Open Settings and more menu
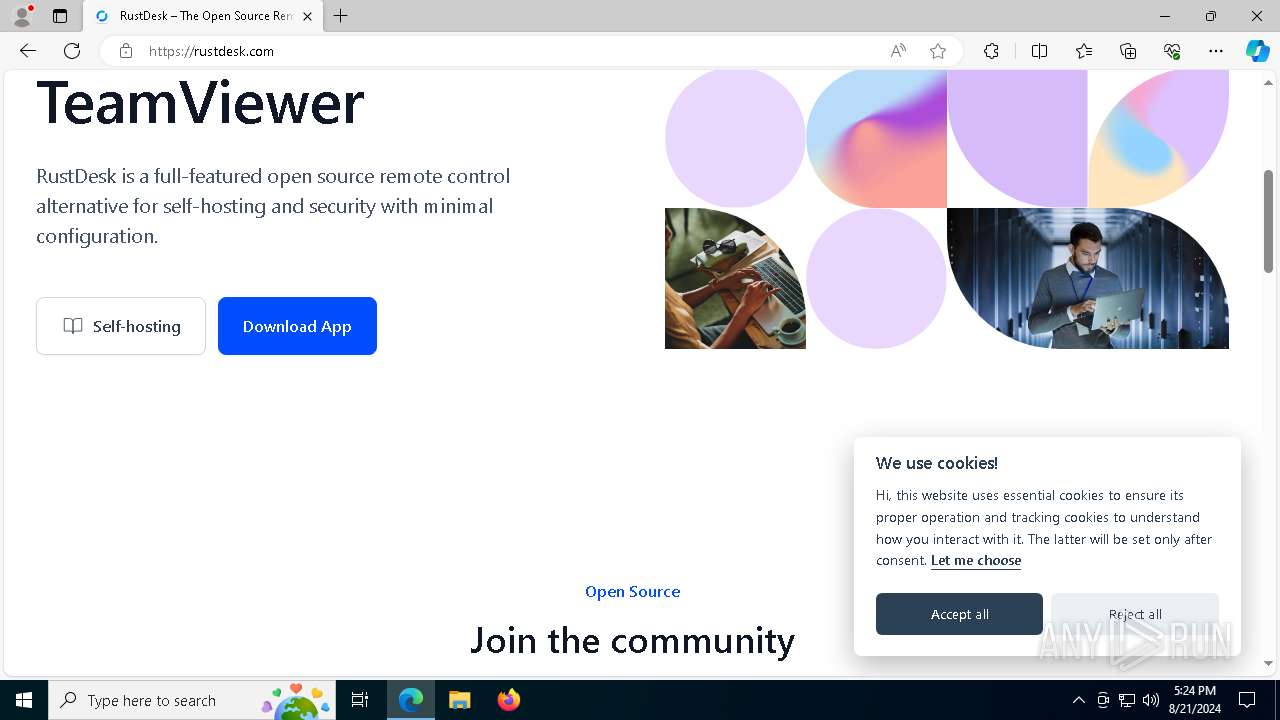1280x720 pixels. (1216, 51)
